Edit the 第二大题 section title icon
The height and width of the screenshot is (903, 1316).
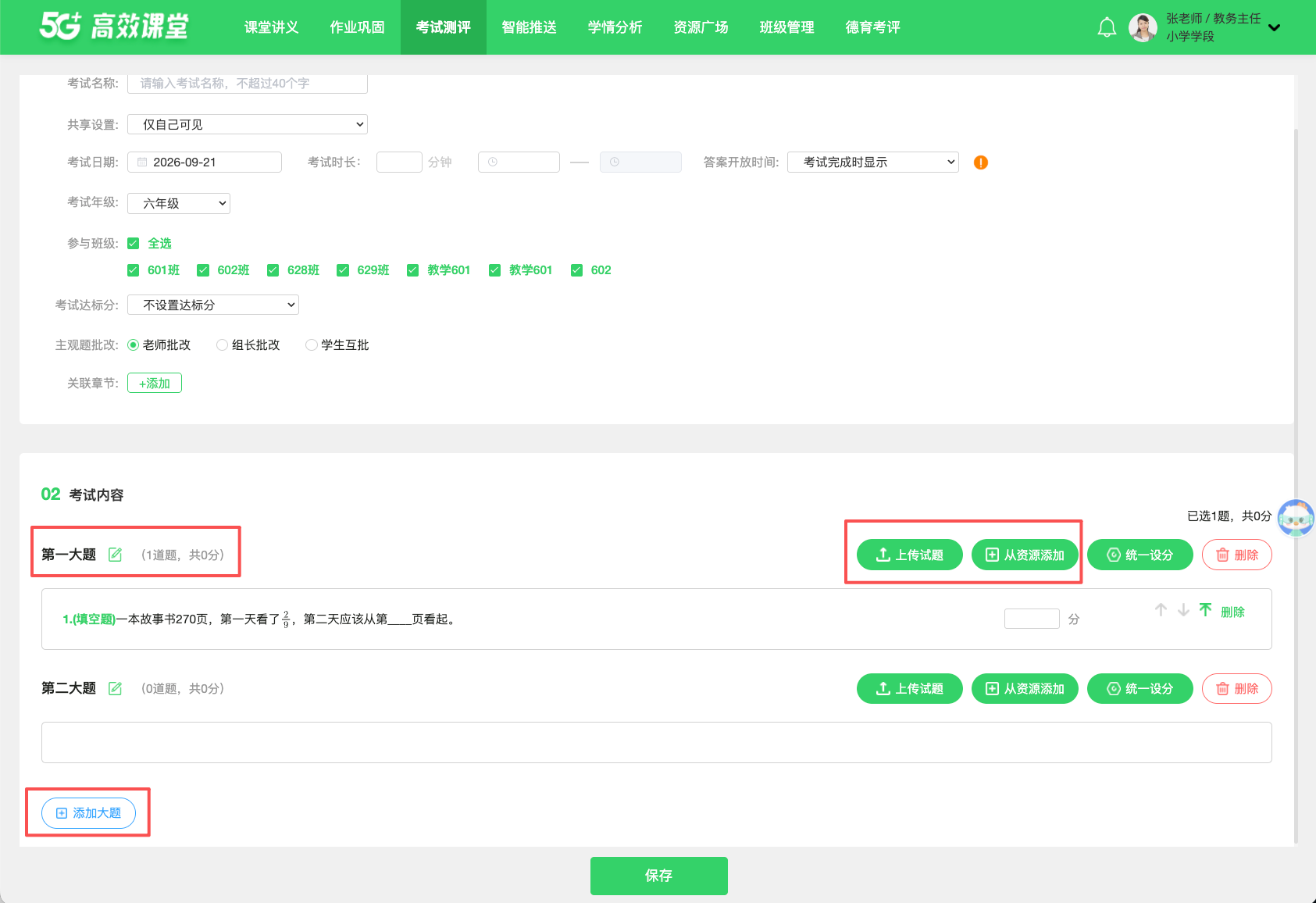coord(115,688)
